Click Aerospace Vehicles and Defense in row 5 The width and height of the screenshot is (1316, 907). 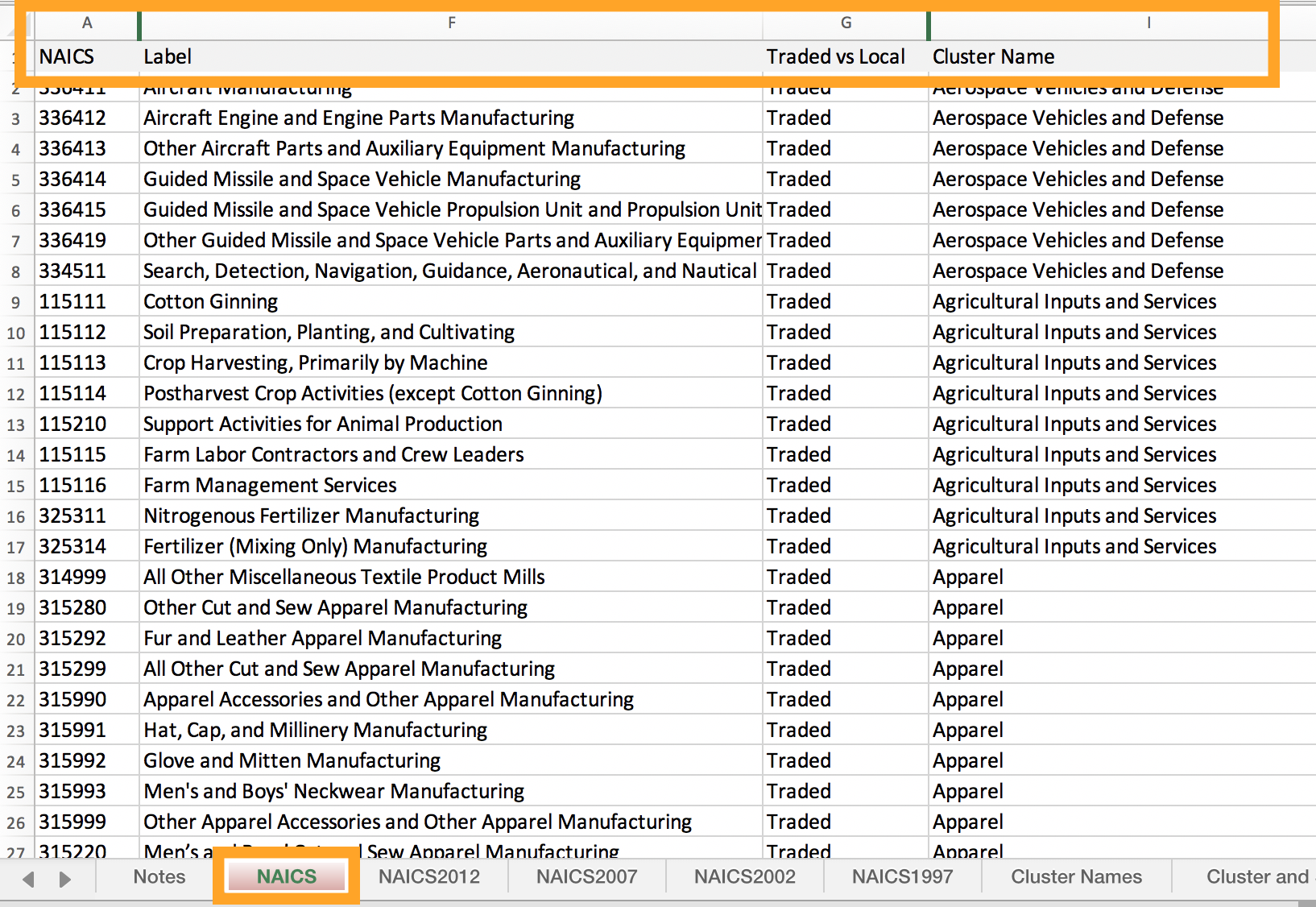point(1123,179)
